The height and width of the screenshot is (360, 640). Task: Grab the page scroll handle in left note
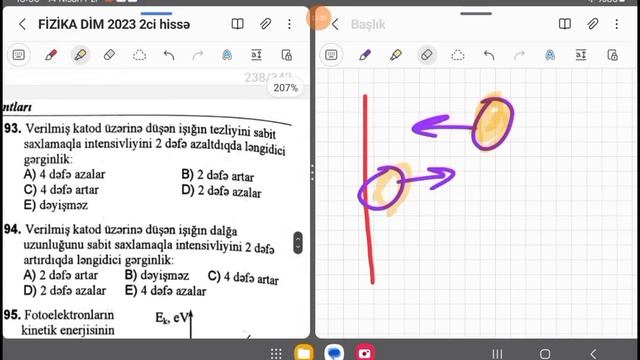tap(298, 243)
